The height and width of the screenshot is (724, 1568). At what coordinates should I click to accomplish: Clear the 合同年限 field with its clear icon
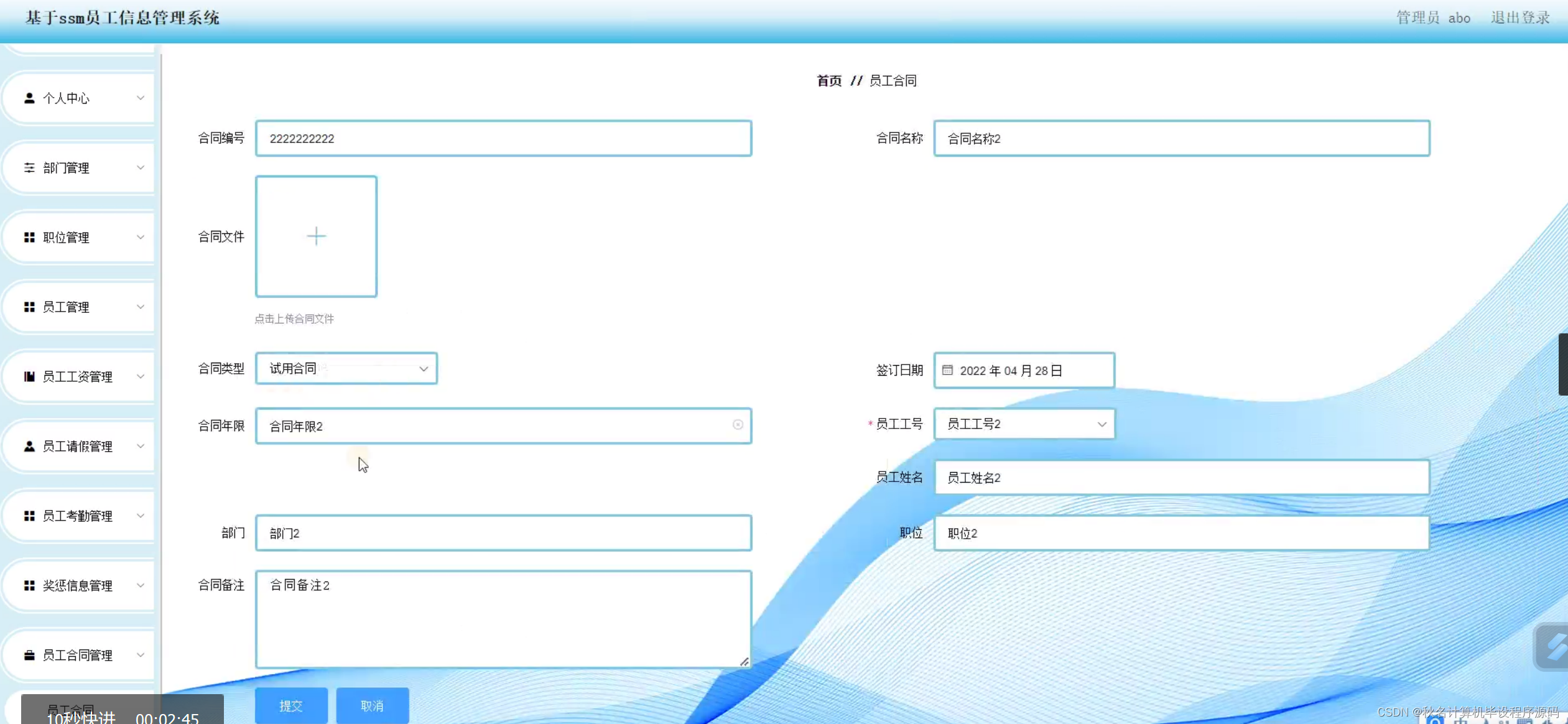point(738,425)
